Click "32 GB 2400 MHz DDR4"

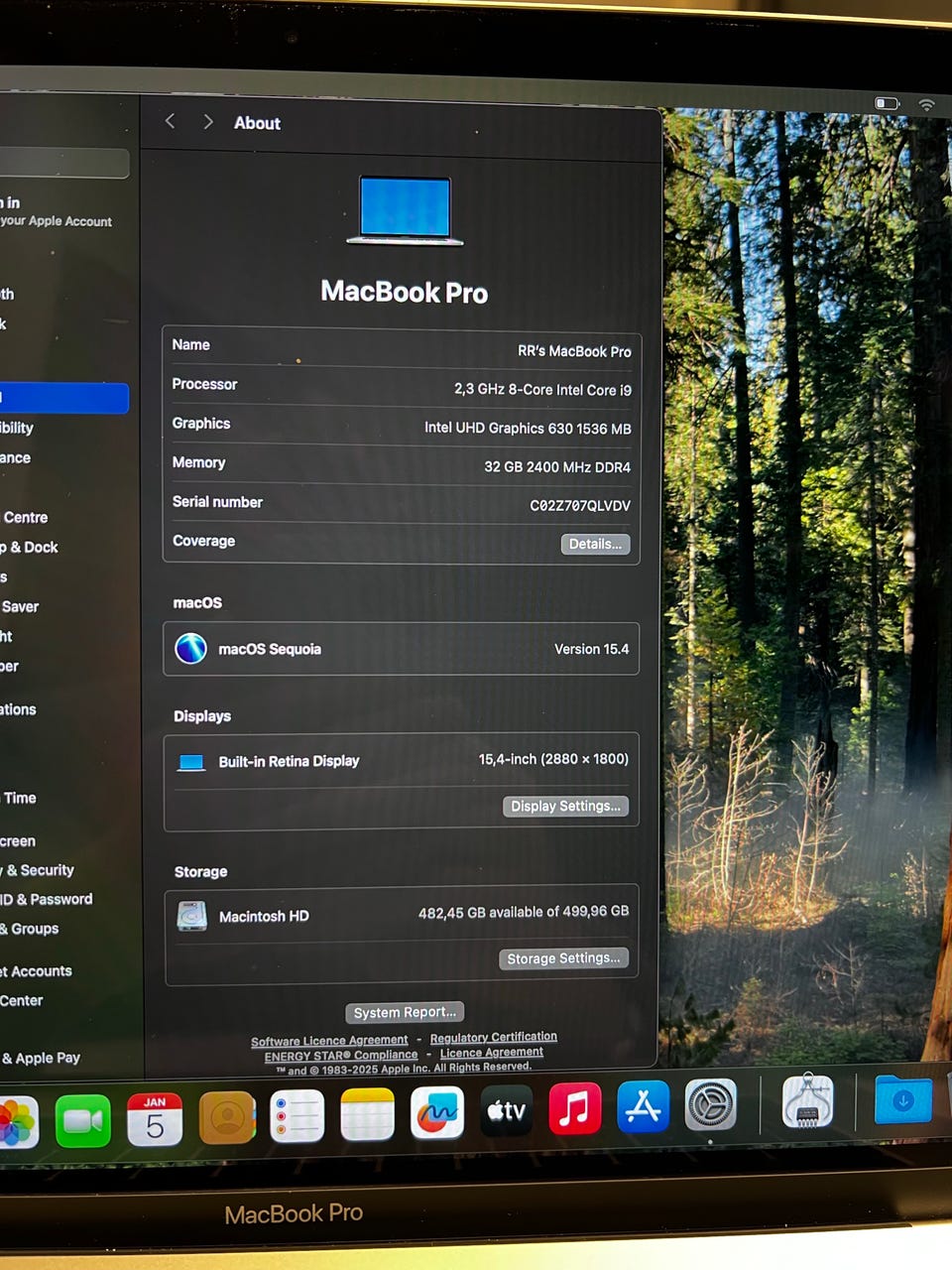point(557,467)
